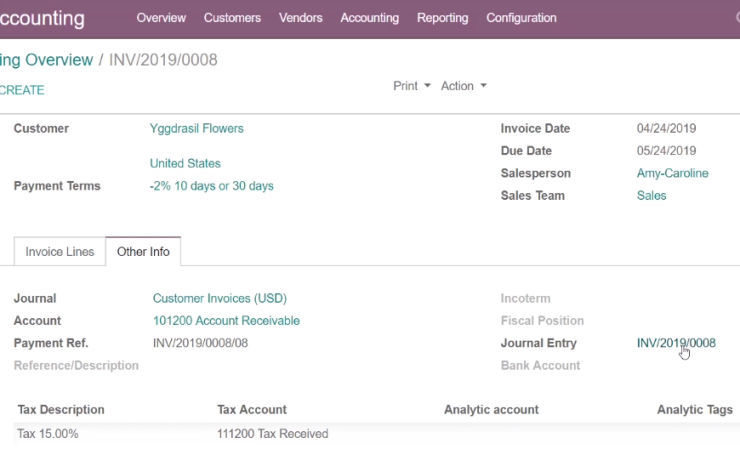
Task: Open the Overview menu
Action: pos(161,18)
